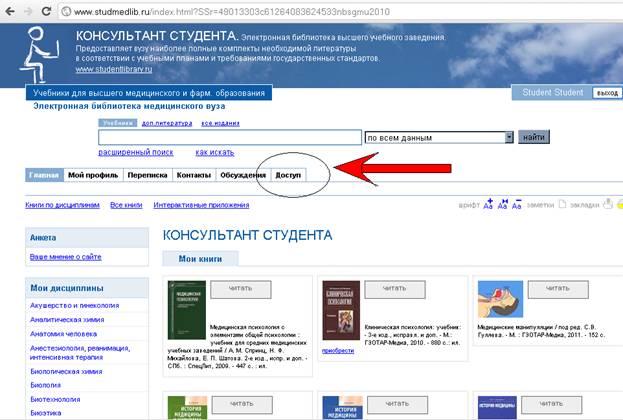Viewport: 623px width, 420px height.
Task: Open the 'Мой профиль' tab
Action: point(93,175)
